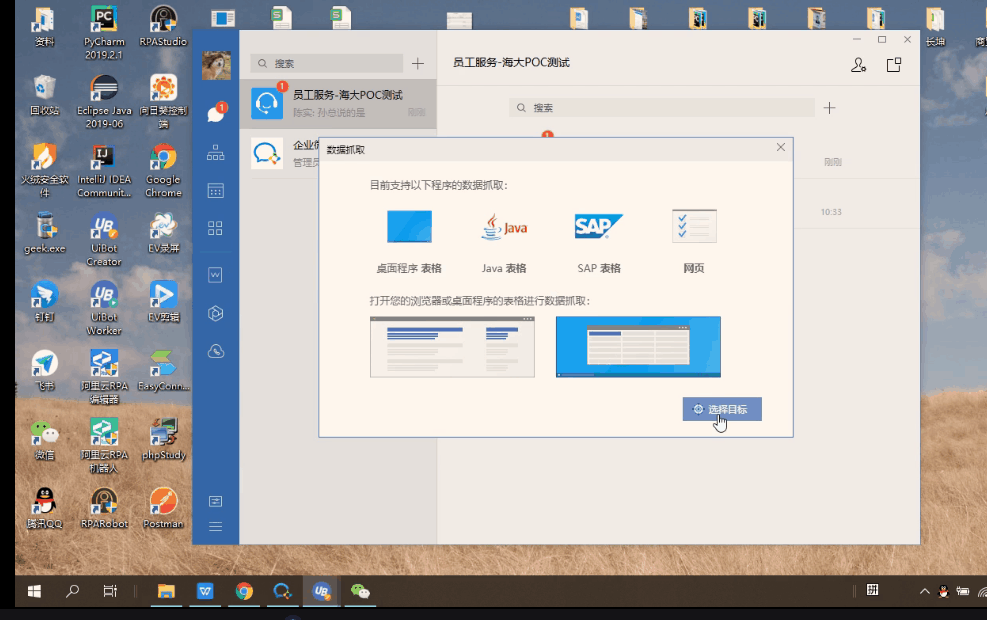Click the hamburger menu icon in sidebar
The width and height of the screenshot is (987, 620).
click(x=215, y=527)
